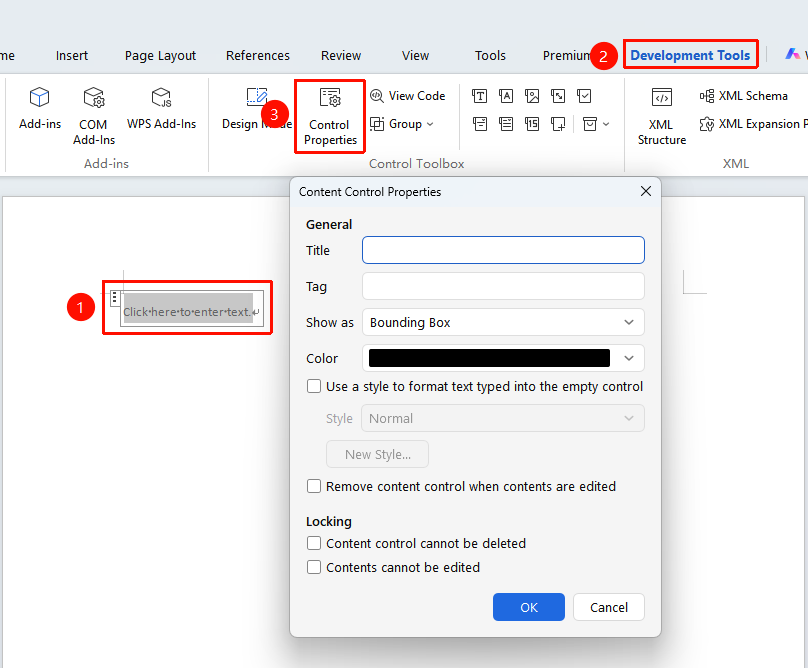Insert a date picker content control (15 icon)
This screenshot has height=668, width=808.
[532, 124]
